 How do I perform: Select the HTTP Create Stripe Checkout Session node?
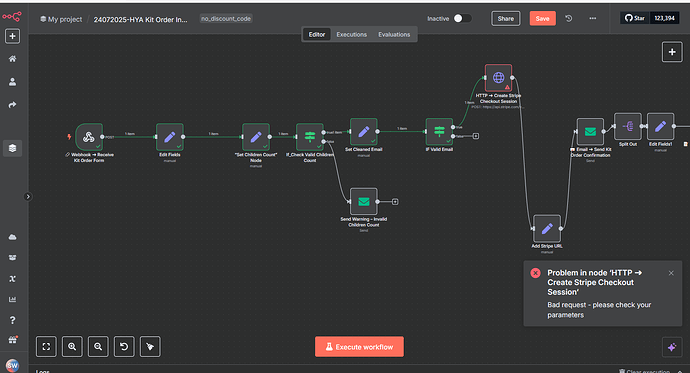[x=498, y=78]
